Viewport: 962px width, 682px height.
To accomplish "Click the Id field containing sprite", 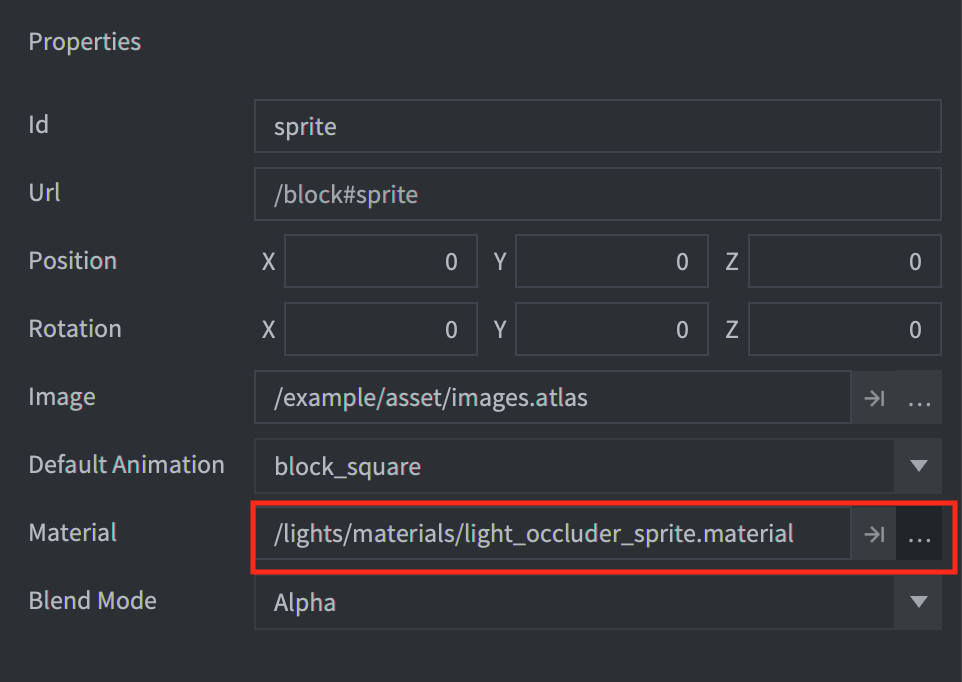I will click(598, 126).
